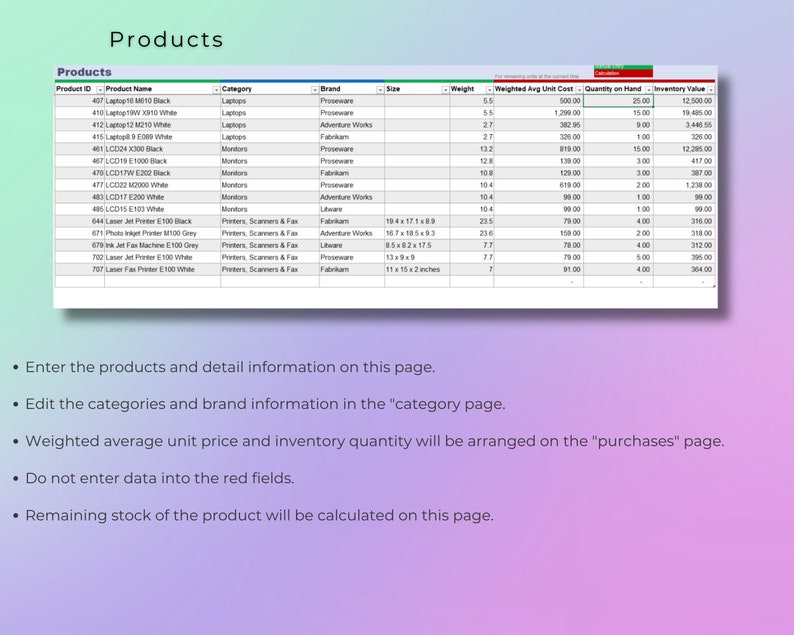Click the cell 'Laptop8.9 E089 White'
Viewport: 794px width, 635px height.
(x=162, y=137)
